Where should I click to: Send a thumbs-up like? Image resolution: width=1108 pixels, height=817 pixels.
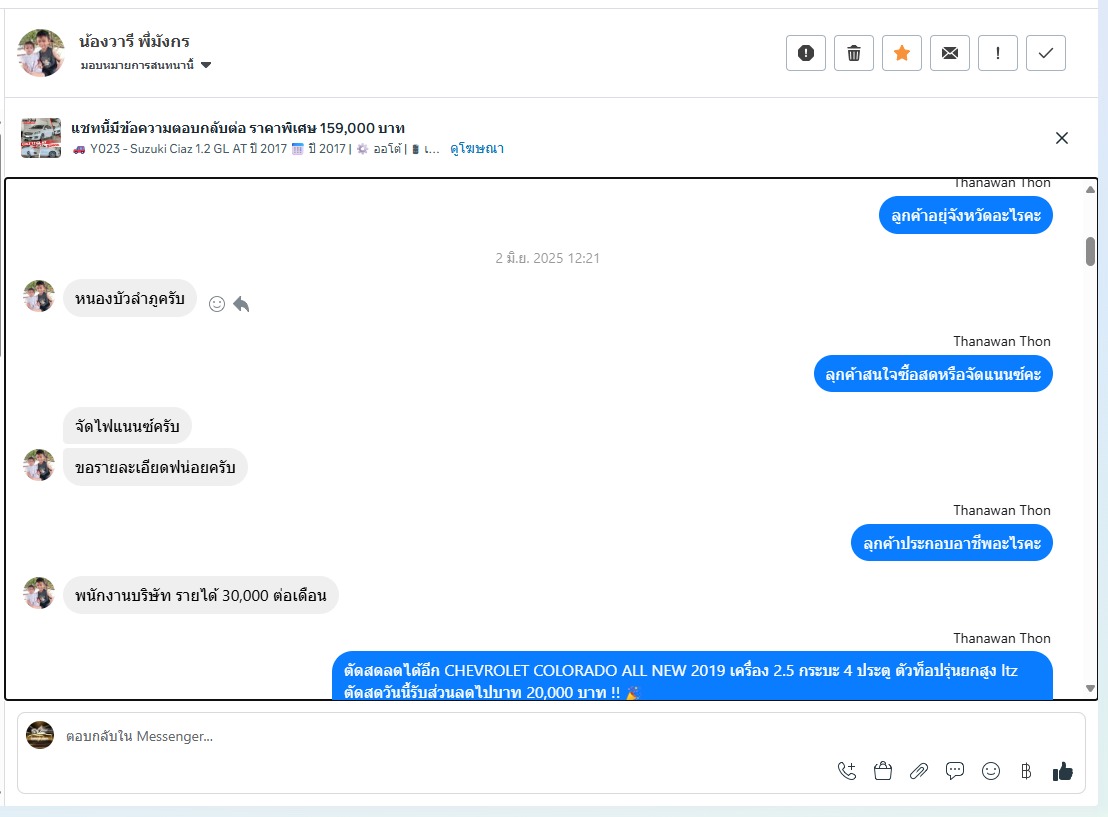pyautogui.click(x=1063, y=771)
